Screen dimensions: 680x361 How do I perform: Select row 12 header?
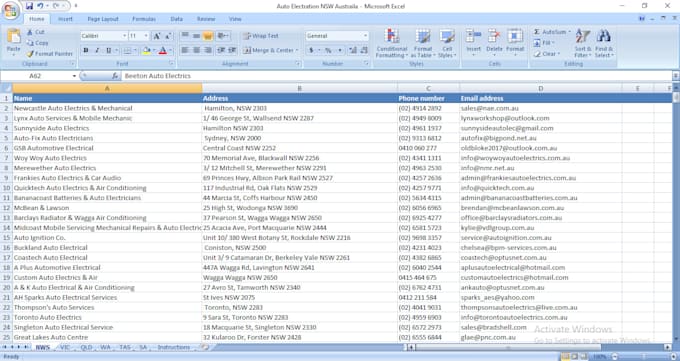click(6, 208)
